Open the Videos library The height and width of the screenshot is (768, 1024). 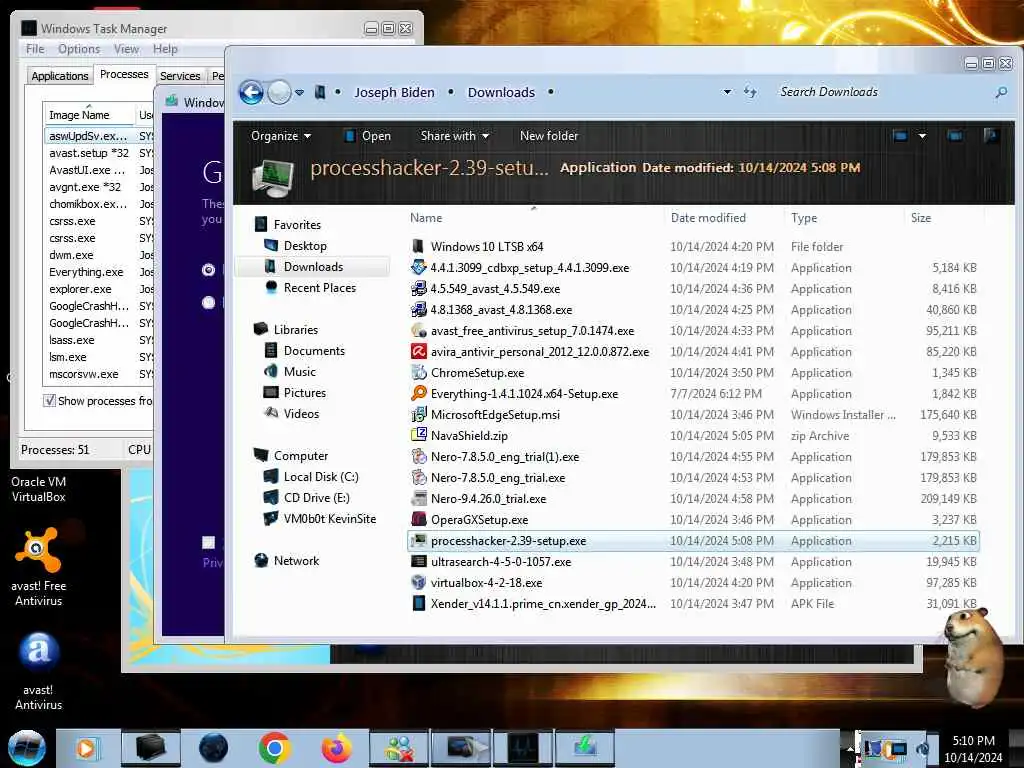pos(301,413)
